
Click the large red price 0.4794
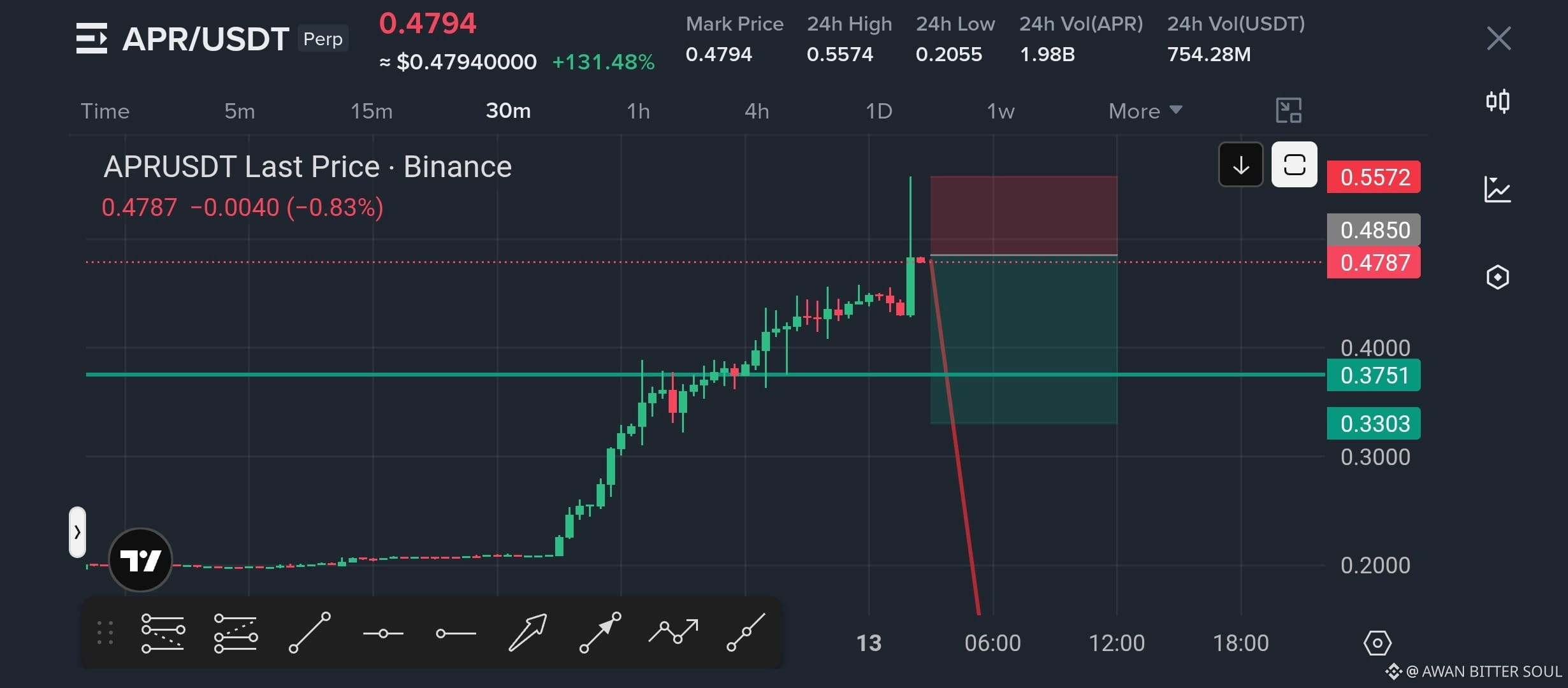click(428, 24)
